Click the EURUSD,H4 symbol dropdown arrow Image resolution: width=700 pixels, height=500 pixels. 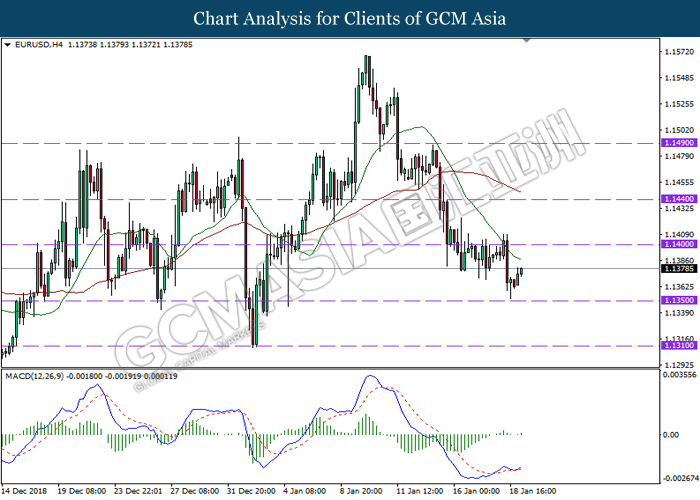click(7, 45)
